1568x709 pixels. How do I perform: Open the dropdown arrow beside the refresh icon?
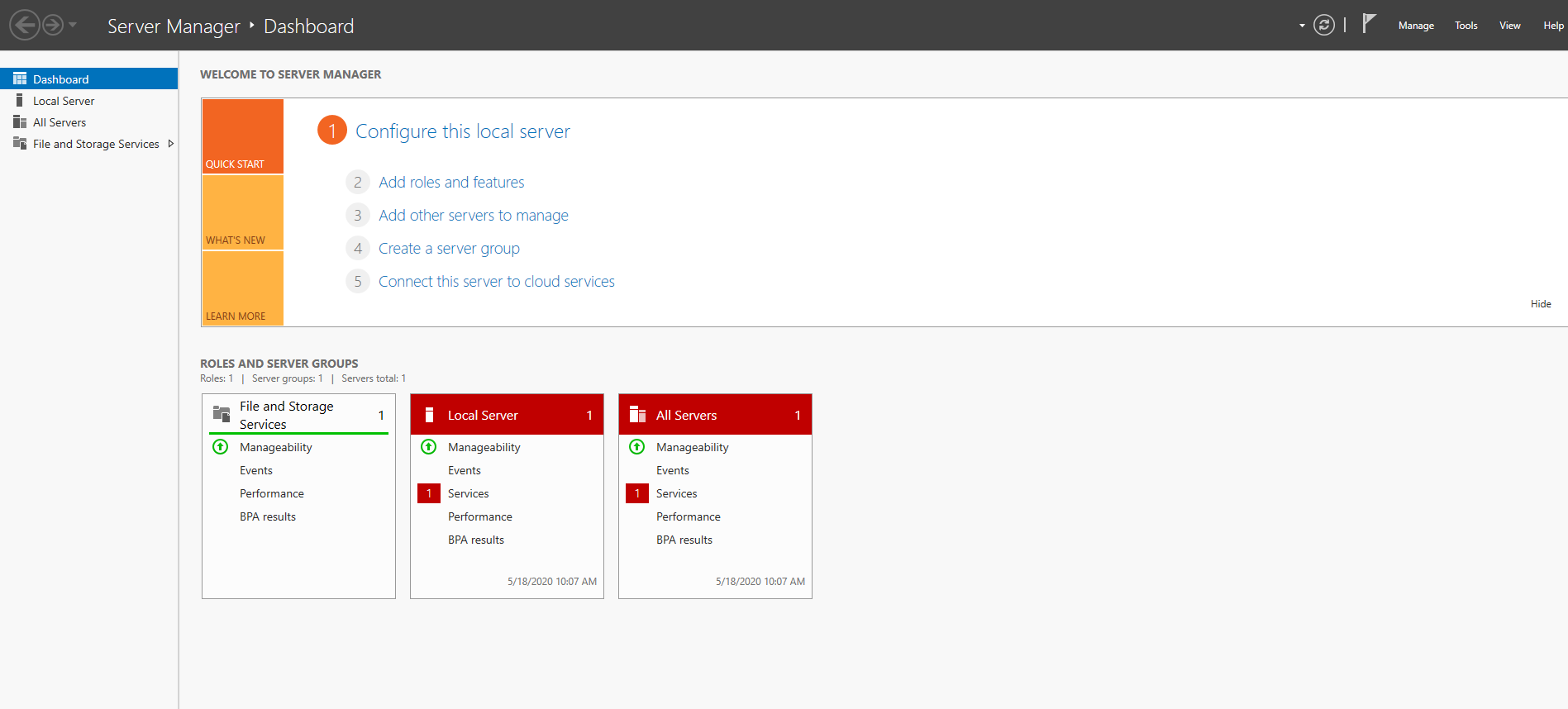[x=1302, y=26]
